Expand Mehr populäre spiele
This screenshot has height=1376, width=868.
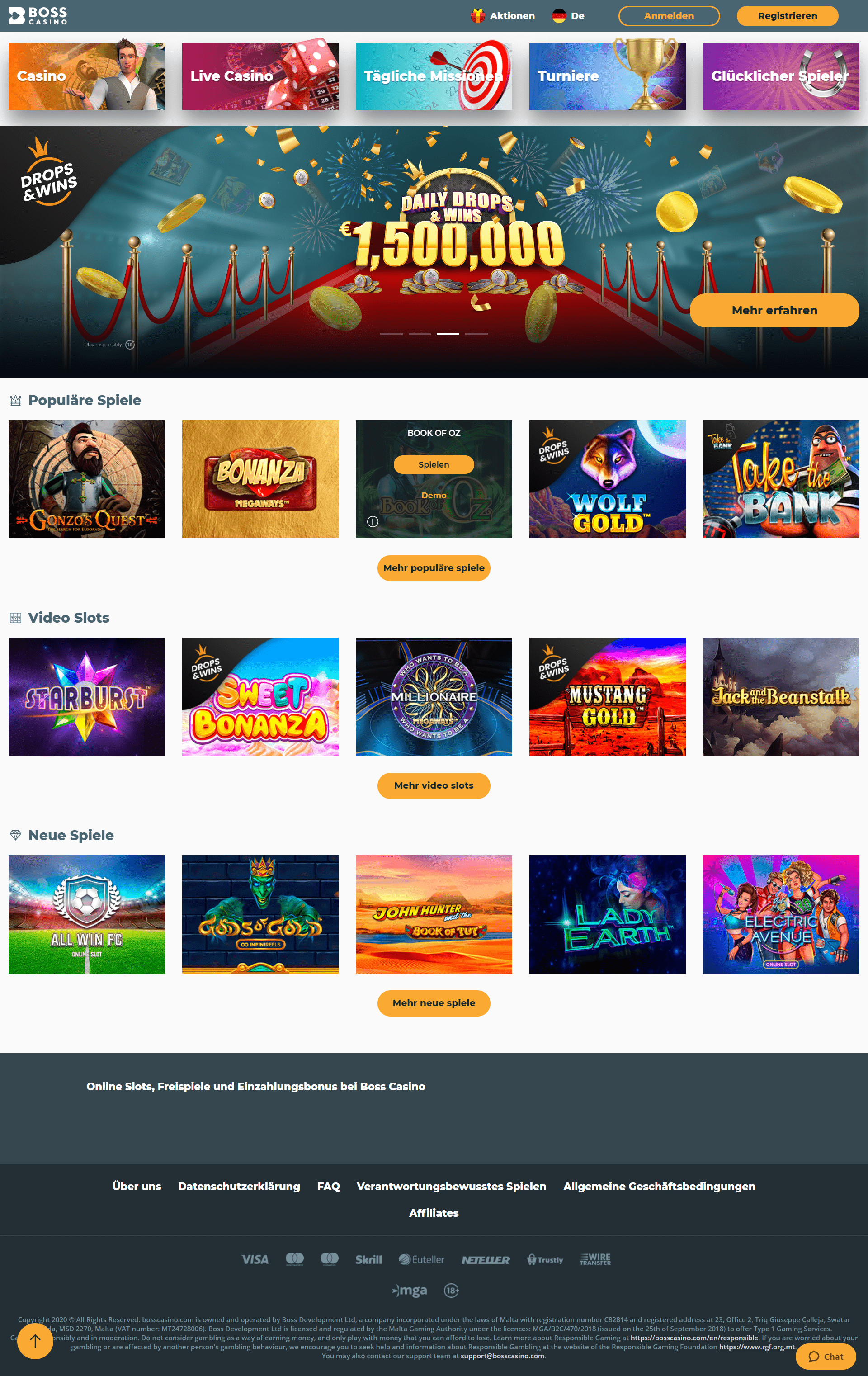click(434, 568)
